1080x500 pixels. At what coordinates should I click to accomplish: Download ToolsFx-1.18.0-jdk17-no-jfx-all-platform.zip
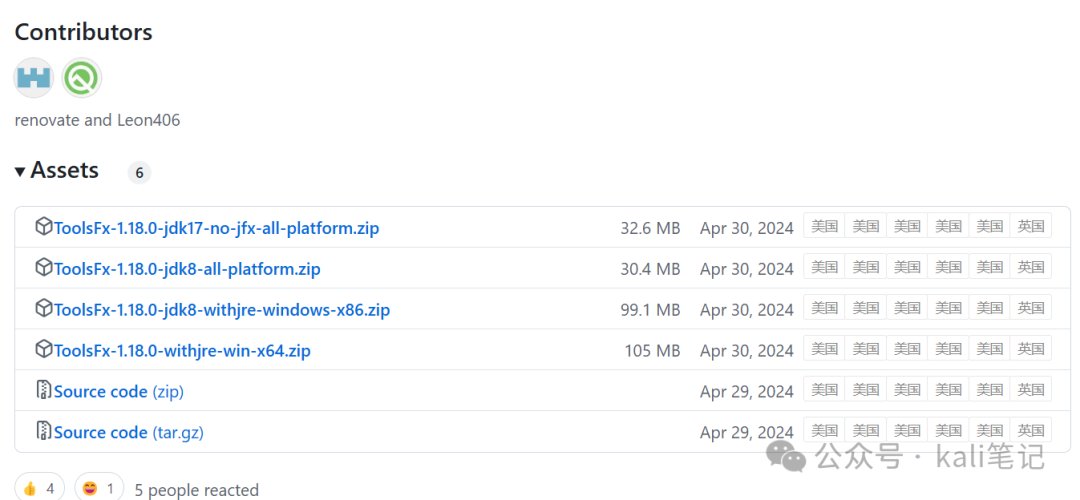click(216, 228)
